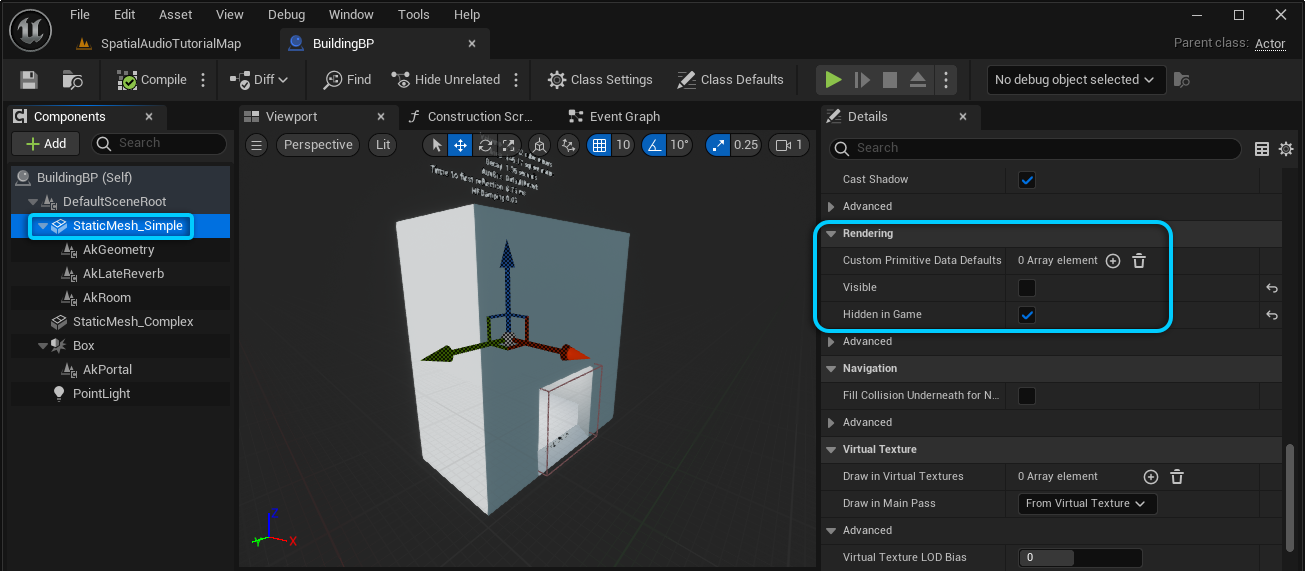This screenshot has width=1305, height=571.
Task: Click the Browse to asset icon
Action: (73, 80)
